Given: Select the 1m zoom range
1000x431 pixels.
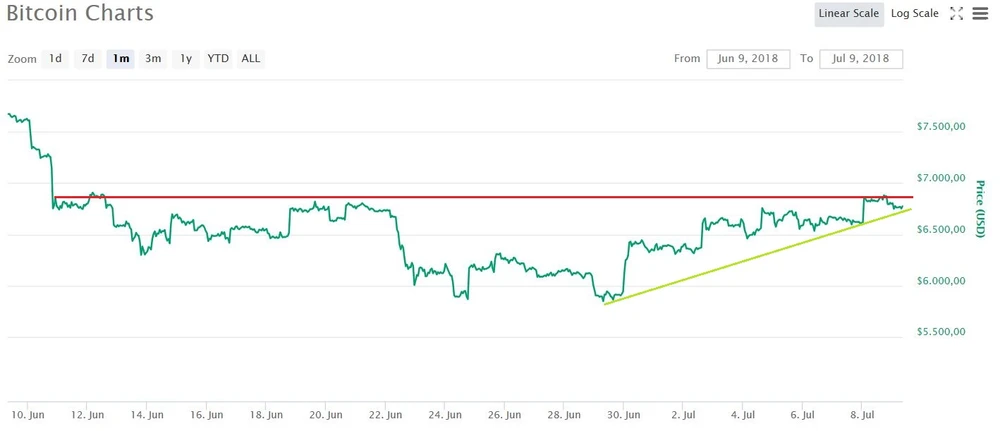Looking at the screenshot, I should click(x=120, y=59).
